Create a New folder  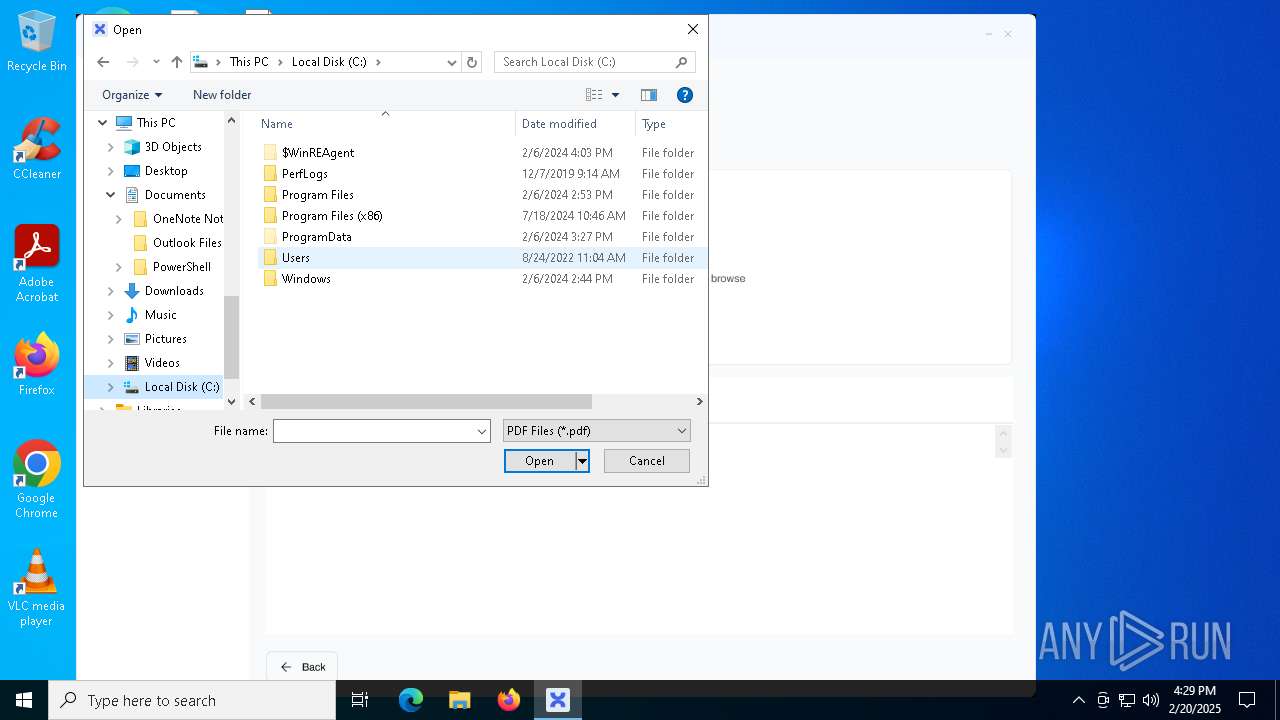tap(222, 95)
